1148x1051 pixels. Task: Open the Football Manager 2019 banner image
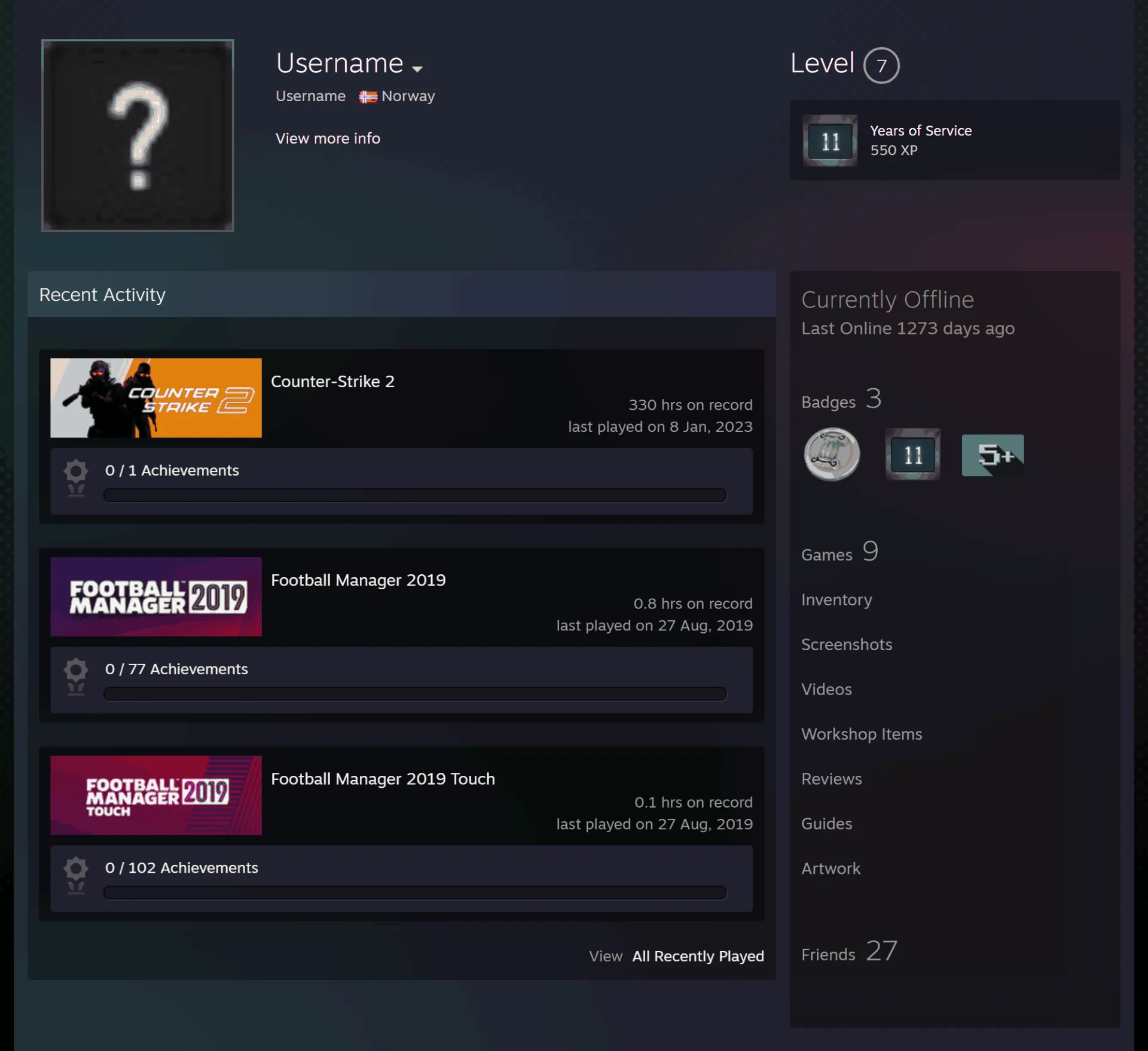156,596
